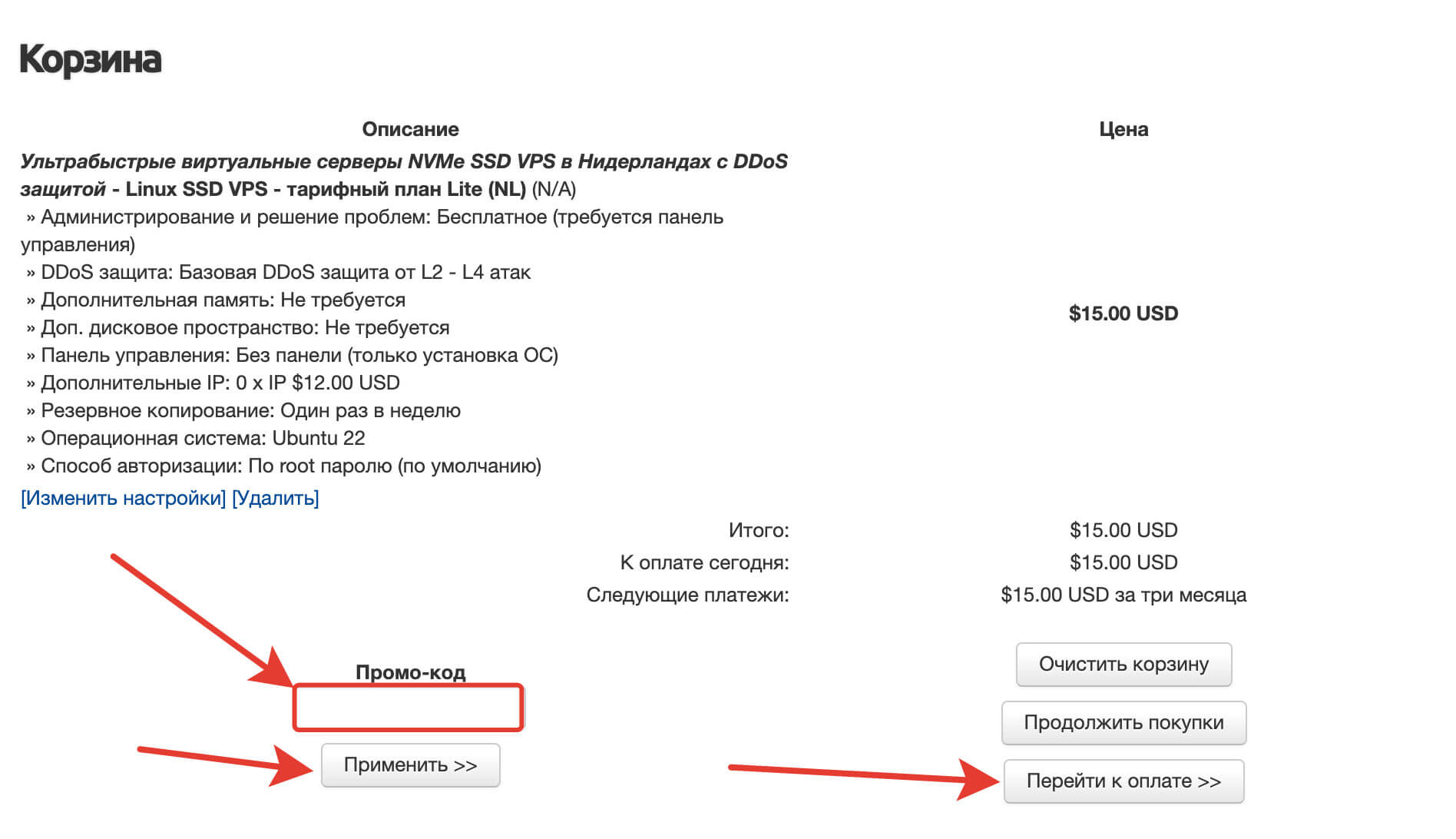Viewport: 1456px width, 839px height.
Task: Click the Следующие платежи recurring amount
Action: point(1123,595)
